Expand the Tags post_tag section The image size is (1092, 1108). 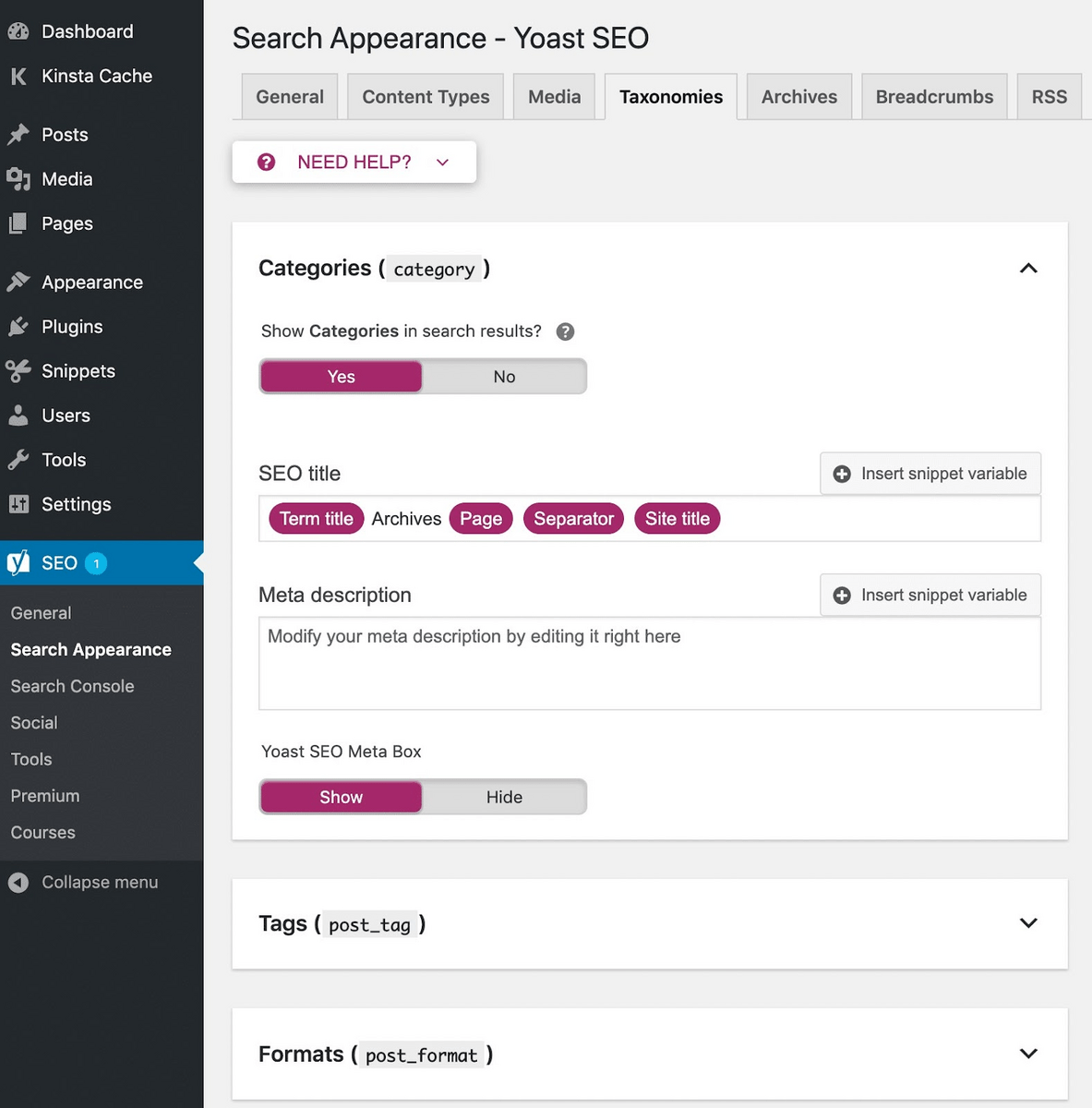coord(1028,923)
